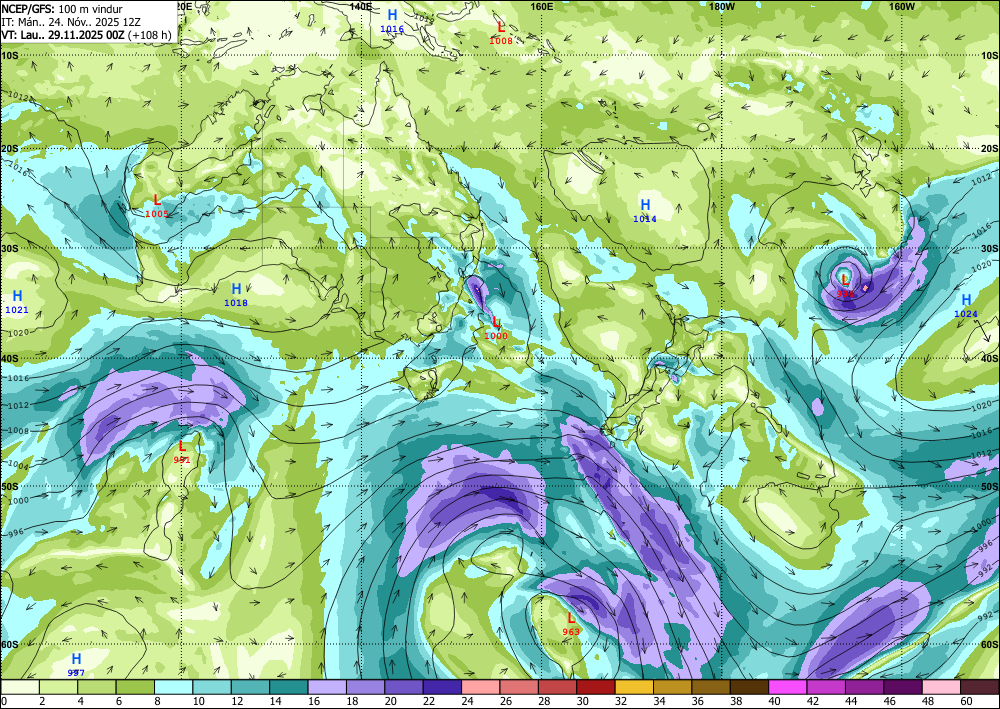Click the legend swatch between 18 and 20
Image resolution: width=1000 pixels, height=709 pixels.
(365, 687)
